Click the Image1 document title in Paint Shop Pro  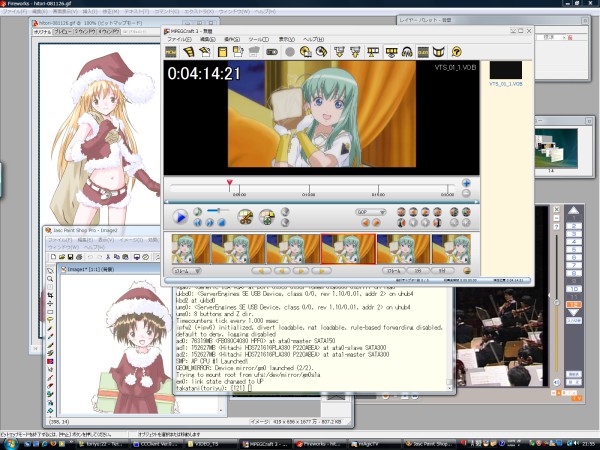point(91,269)
